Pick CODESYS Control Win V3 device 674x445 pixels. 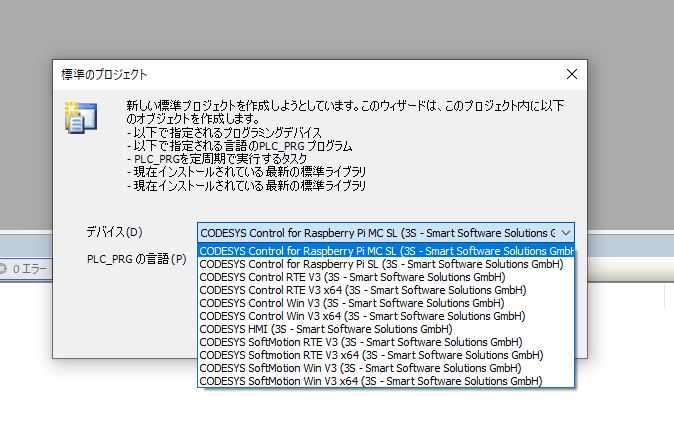click(x=386, y=303)
